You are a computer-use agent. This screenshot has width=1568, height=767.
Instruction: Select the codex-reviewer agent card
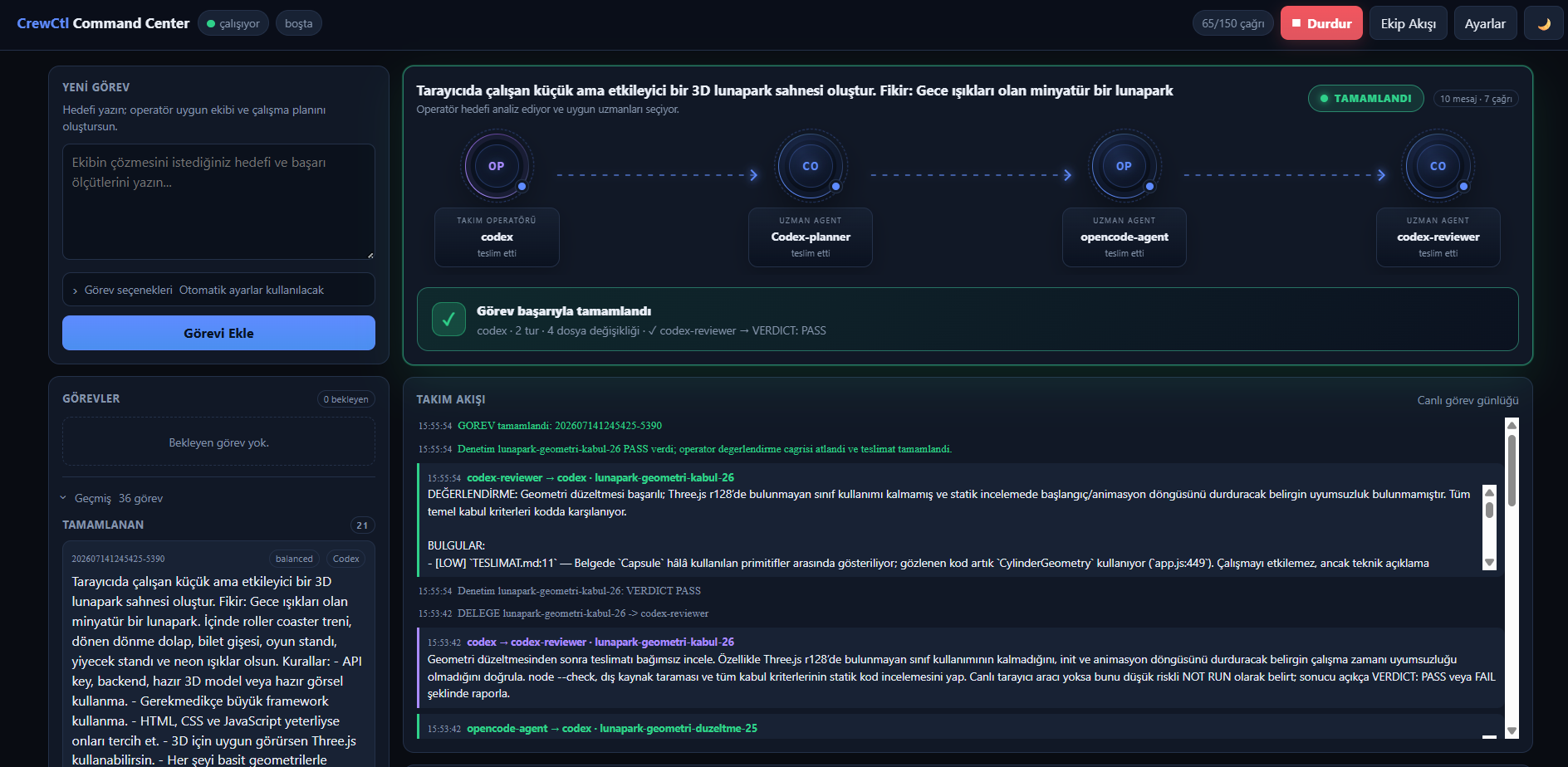coord(1438,237)
